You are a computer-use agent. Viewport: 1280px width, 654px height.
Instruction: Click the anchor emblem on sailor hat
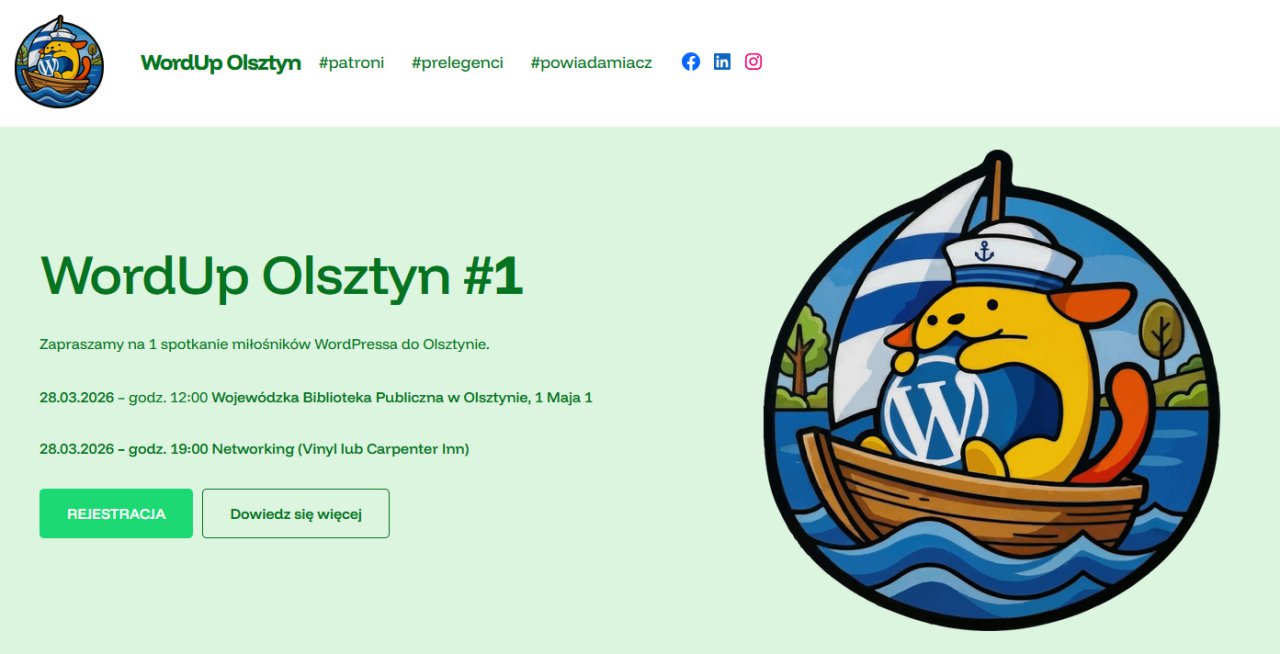pyautogui.click(x=984, y=251)
